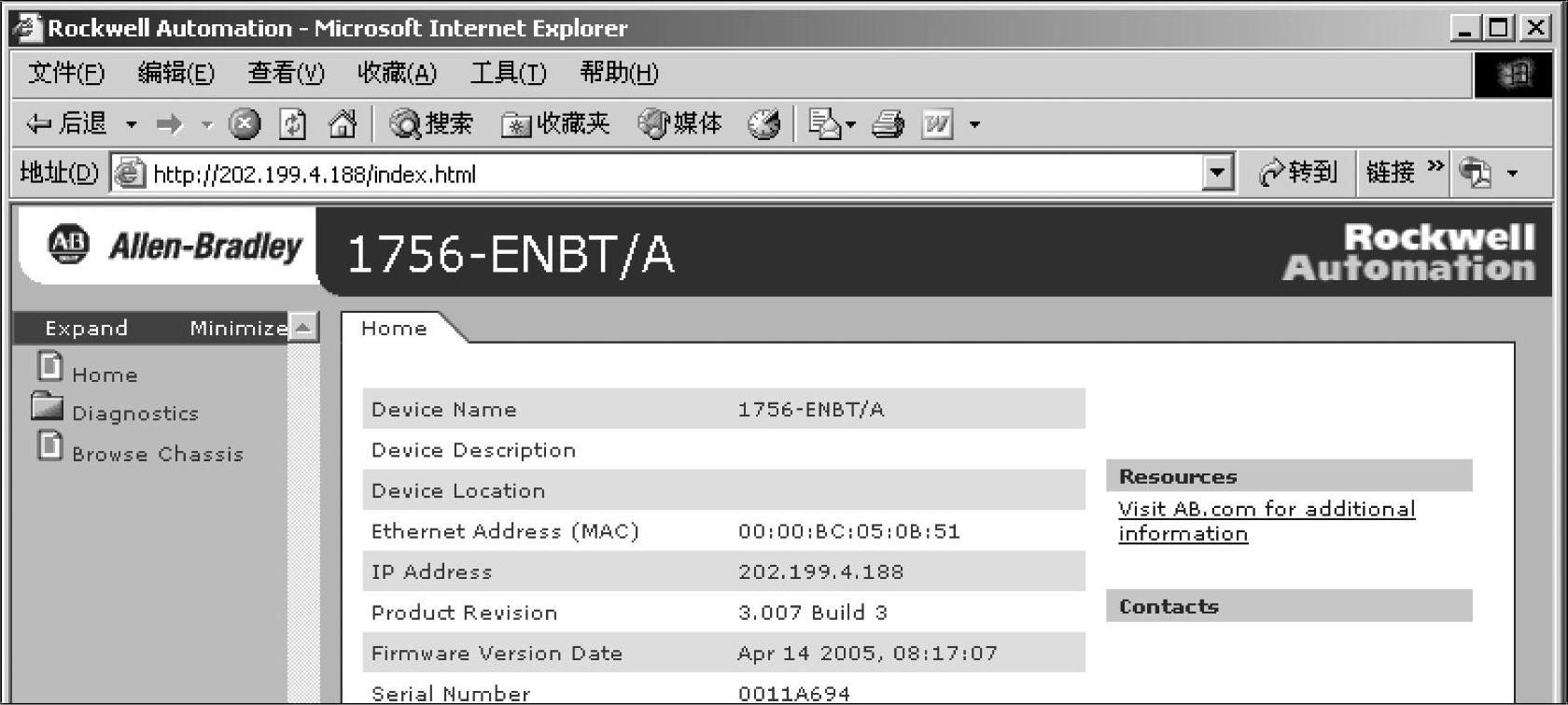Click the Minimize link in the sidebar
The image size is (1568, 705).
(239, 328)
